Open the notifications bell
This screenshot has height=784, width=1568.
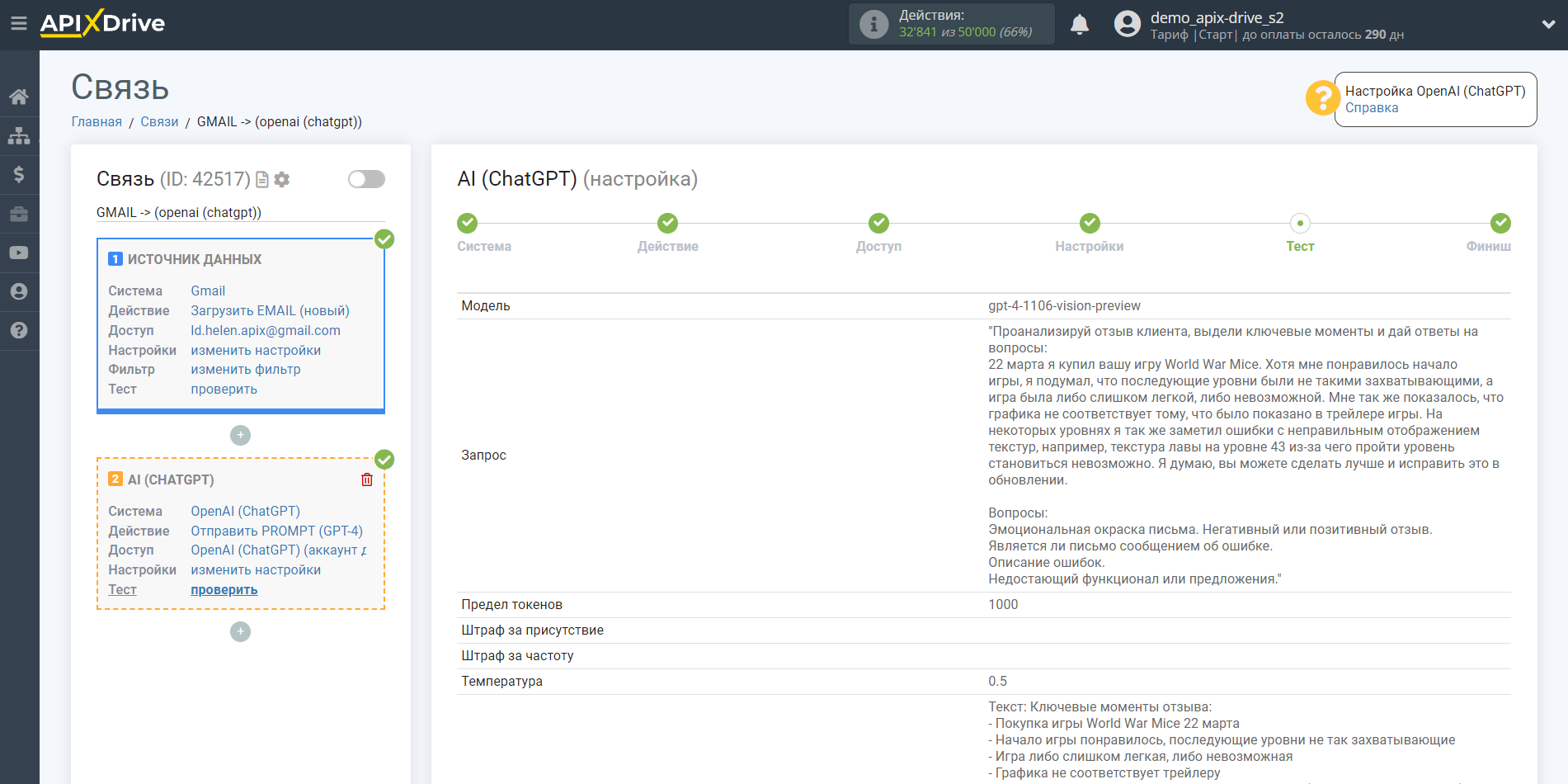[x=1080, y=25]
